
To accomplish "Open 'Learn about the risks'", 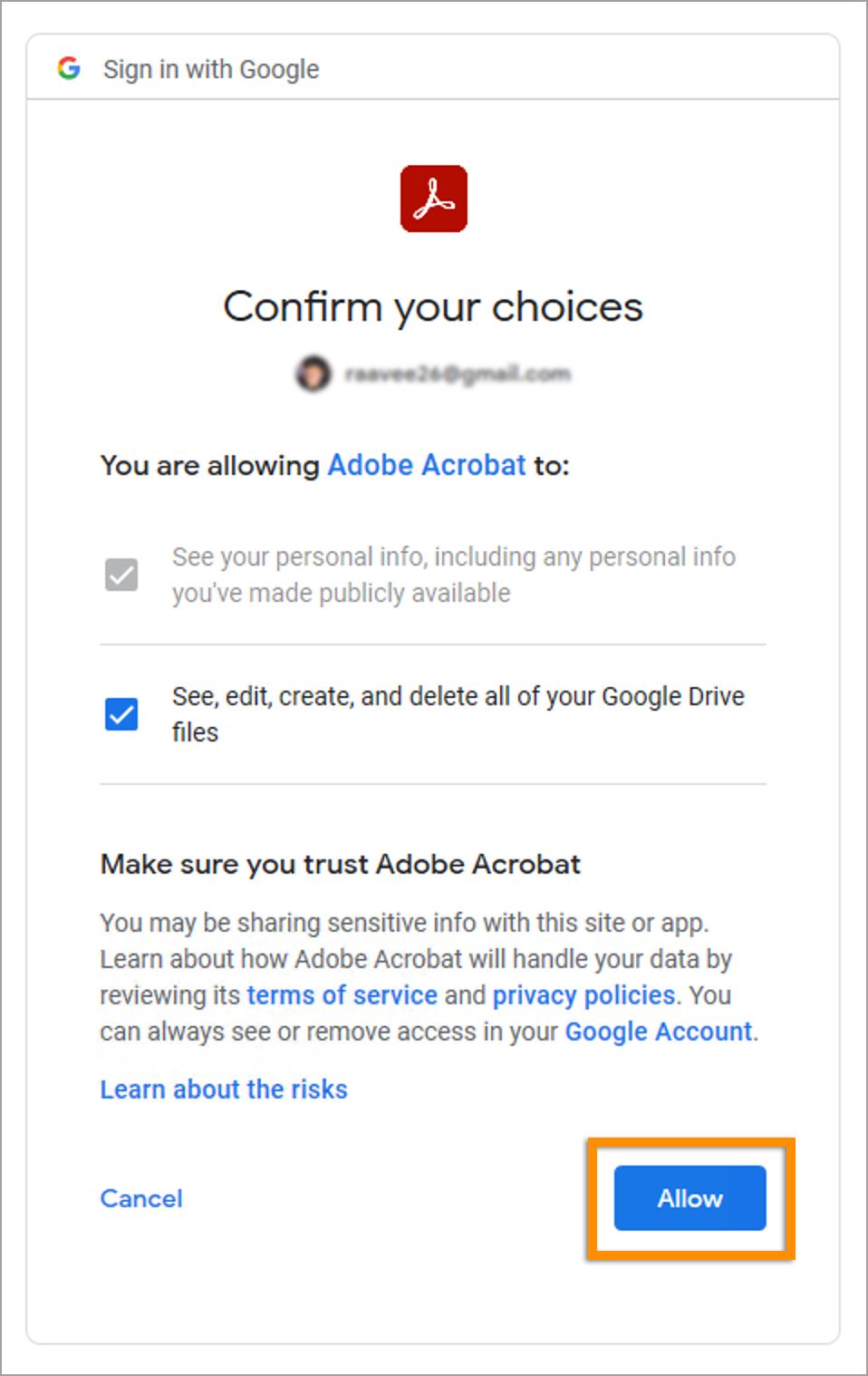I will pos(224,1089).
